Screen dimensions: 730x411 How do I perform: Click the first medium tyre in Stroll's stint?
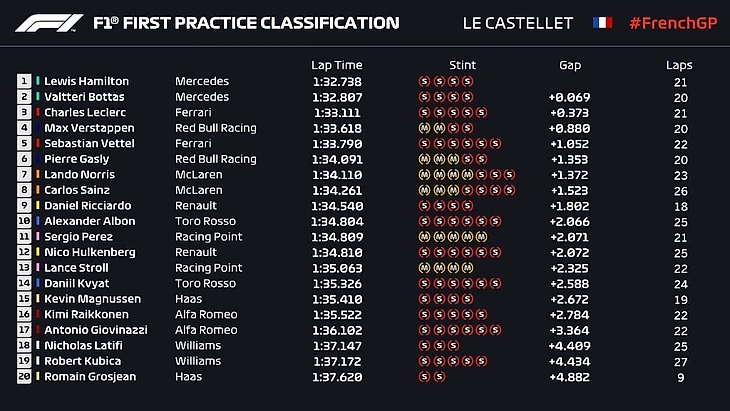(x=424, y=268)
